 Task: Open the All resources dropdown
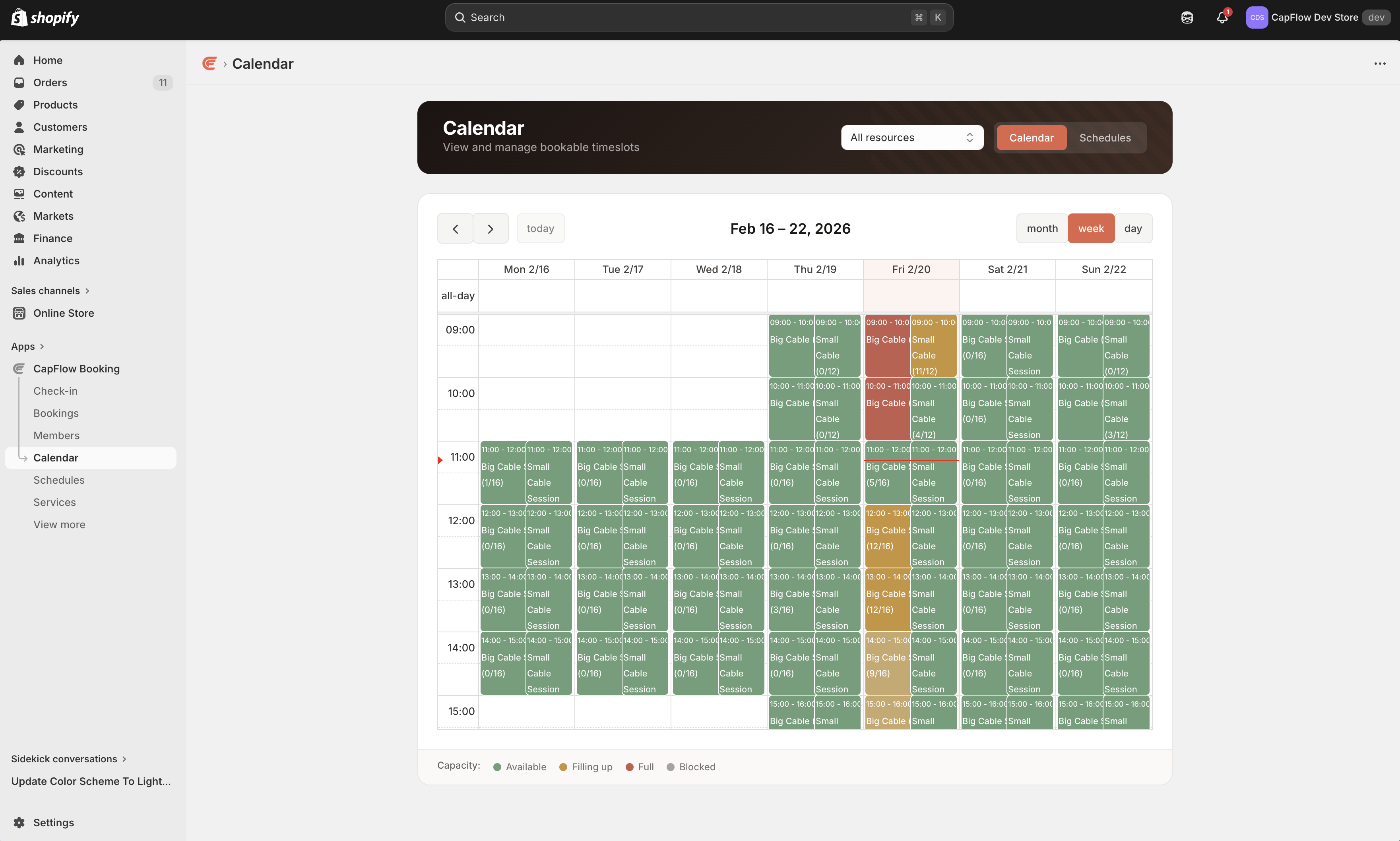point(911,137)
